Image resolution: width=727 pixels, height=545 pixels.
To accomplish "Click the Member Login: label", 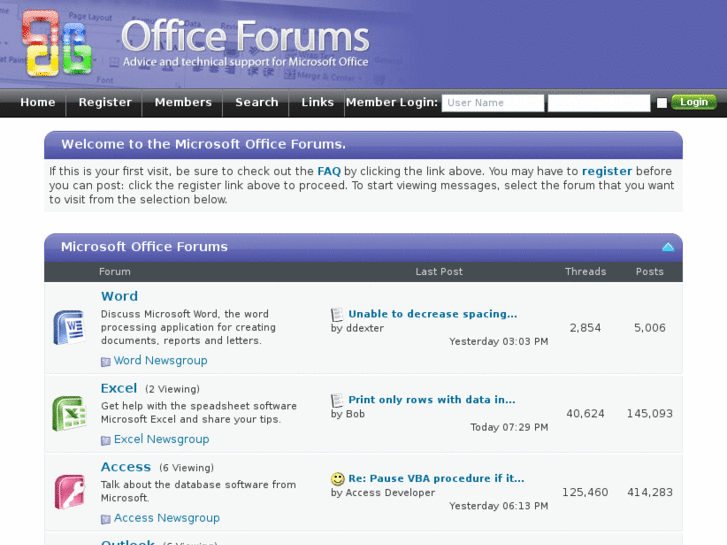I will click(x=392, y=102).
